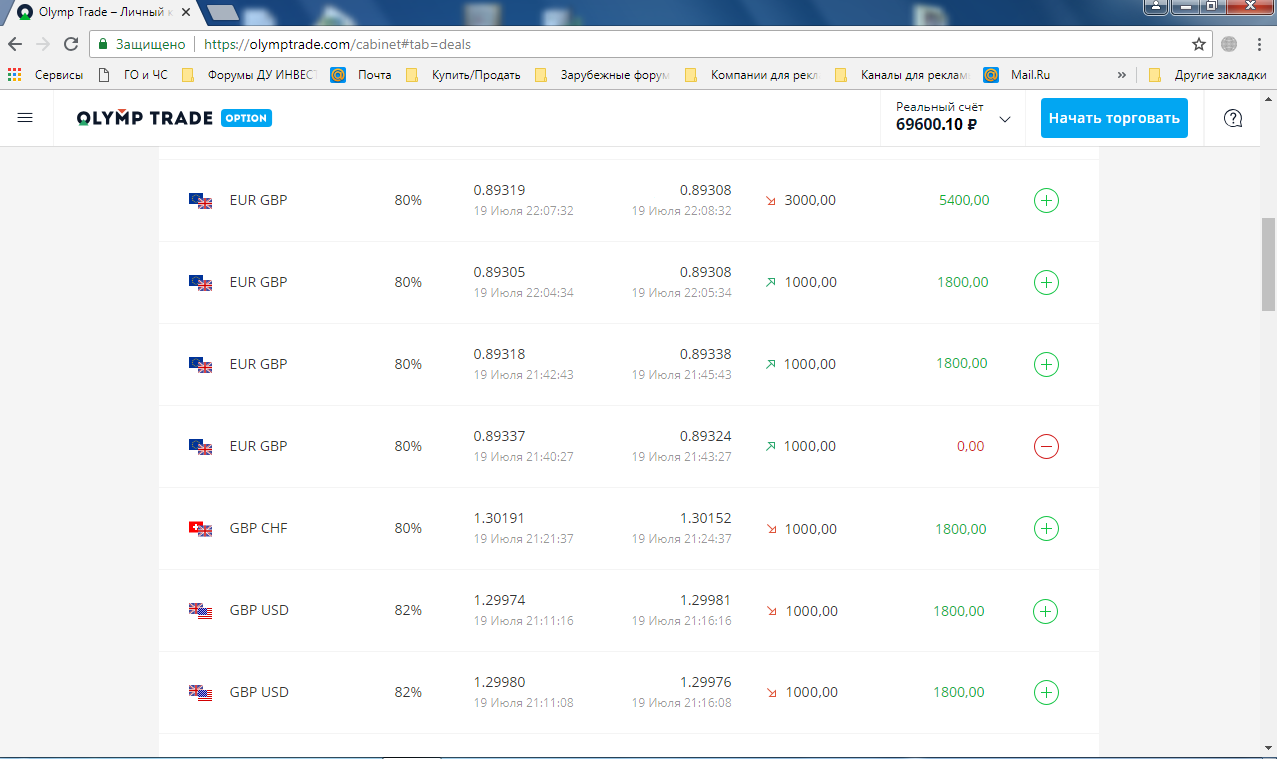Viewport: 1277px width, 759px height.
Task: Open Каналы для реклам bookmark folder
Action: (x=902, y=74)
